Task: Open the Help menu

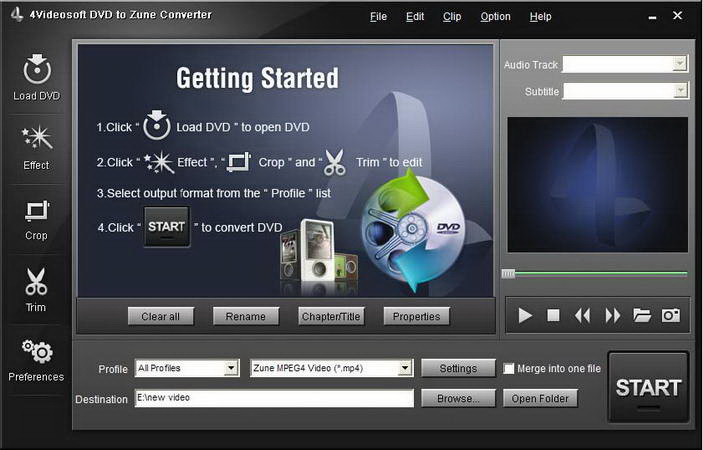Action: click(540, 17)
